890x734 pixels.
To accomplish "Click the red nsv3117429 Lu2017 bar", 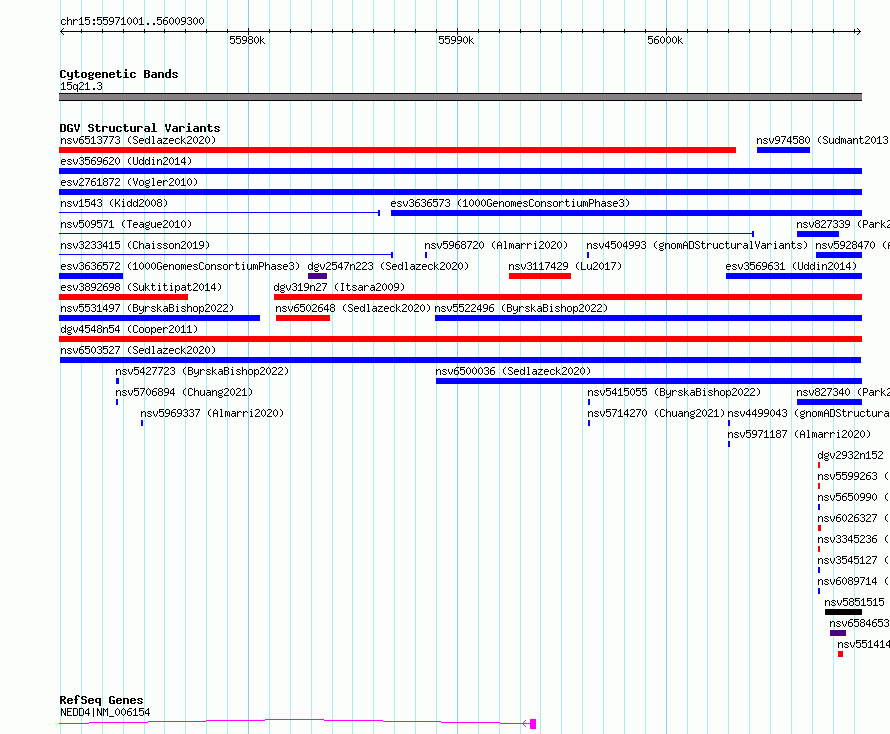I will pyautogui.click(x=540, y=276).
